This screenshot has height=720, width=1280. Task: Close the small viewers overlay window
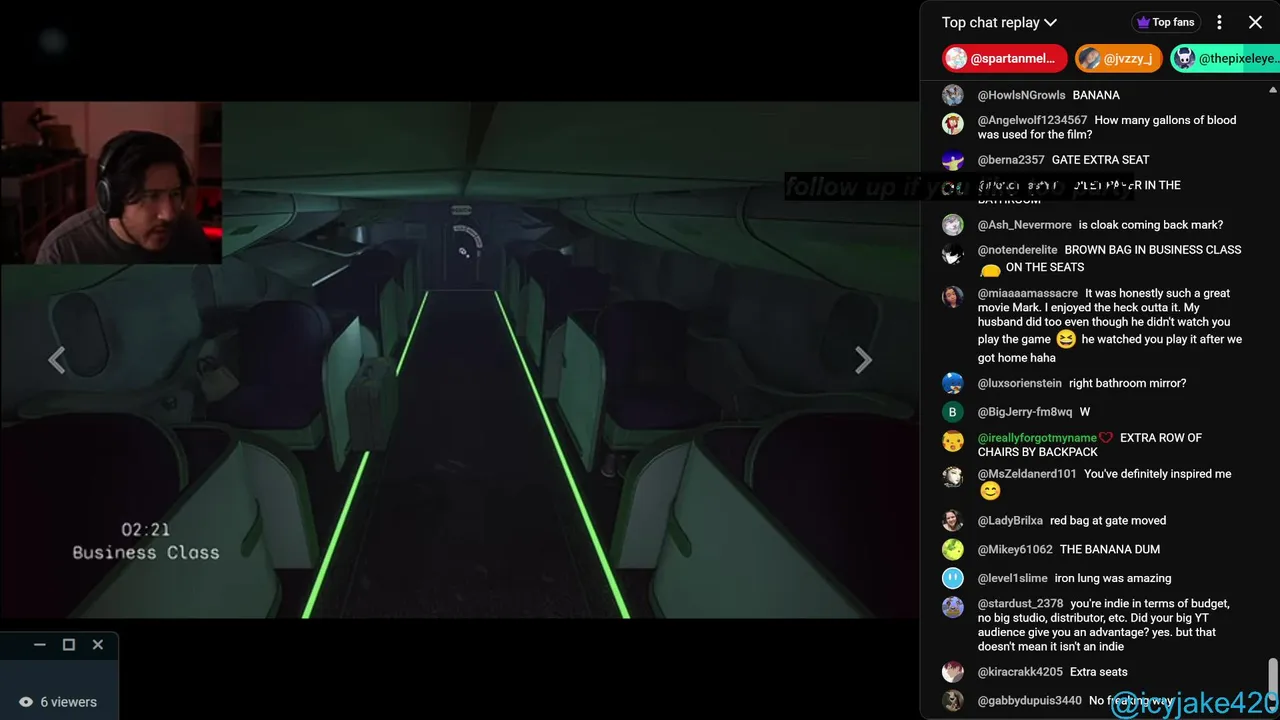click(98, 645)
